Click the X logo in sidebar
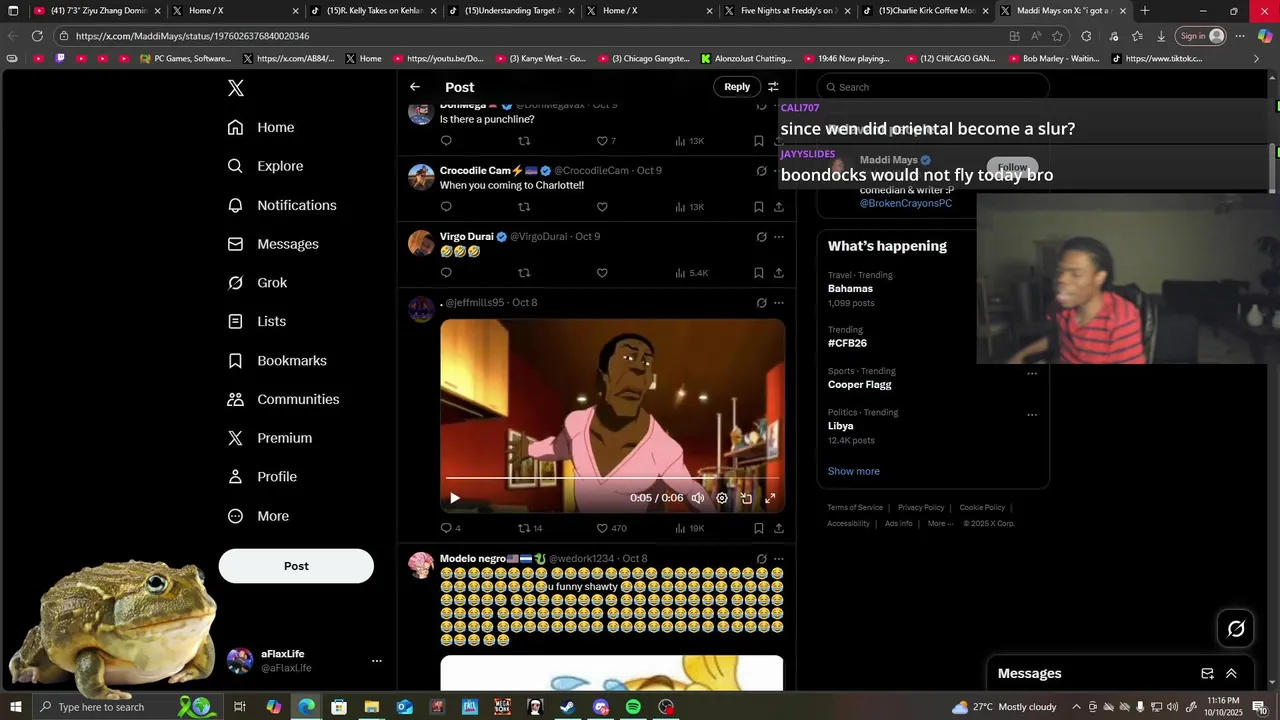This screenshot has height=720, width=1280. 236,88
